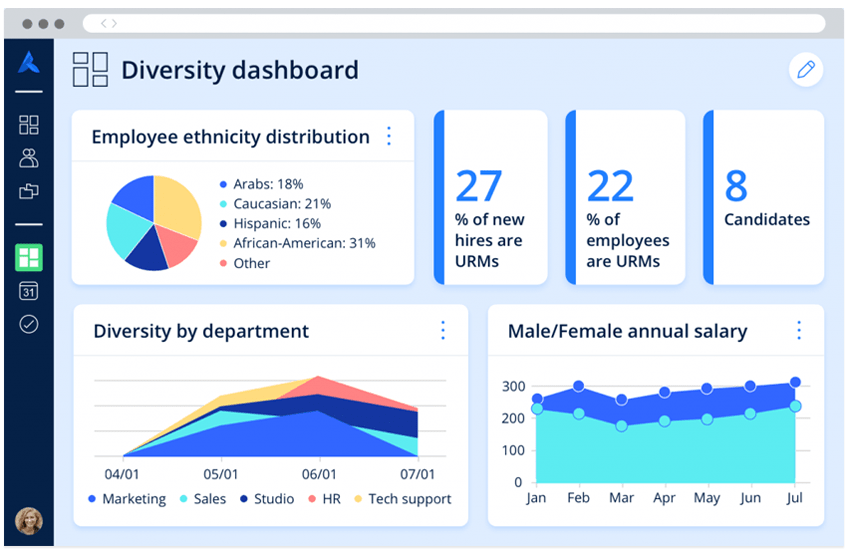Open the Male/Female annual salary options menu
The height and width of the screenshot is (553, 850).
coord(798,331)
